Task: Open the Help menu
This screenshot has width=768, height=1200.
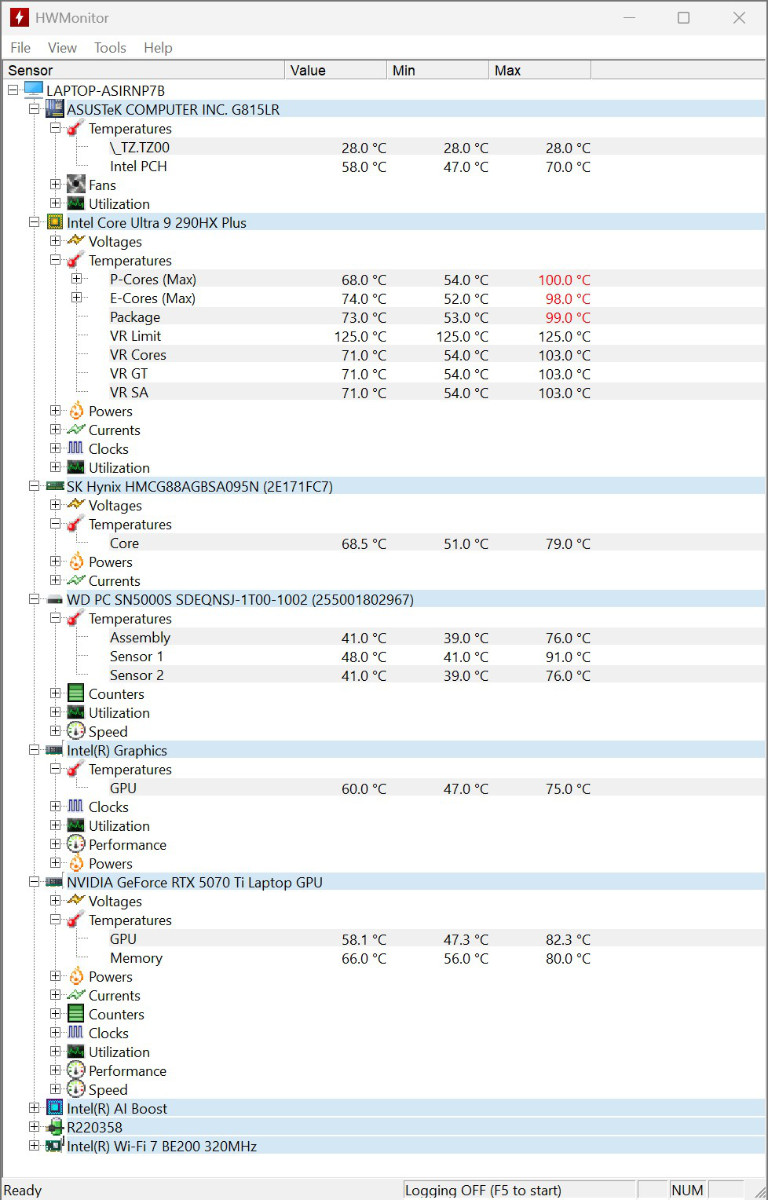Action: tap(158, 48)
